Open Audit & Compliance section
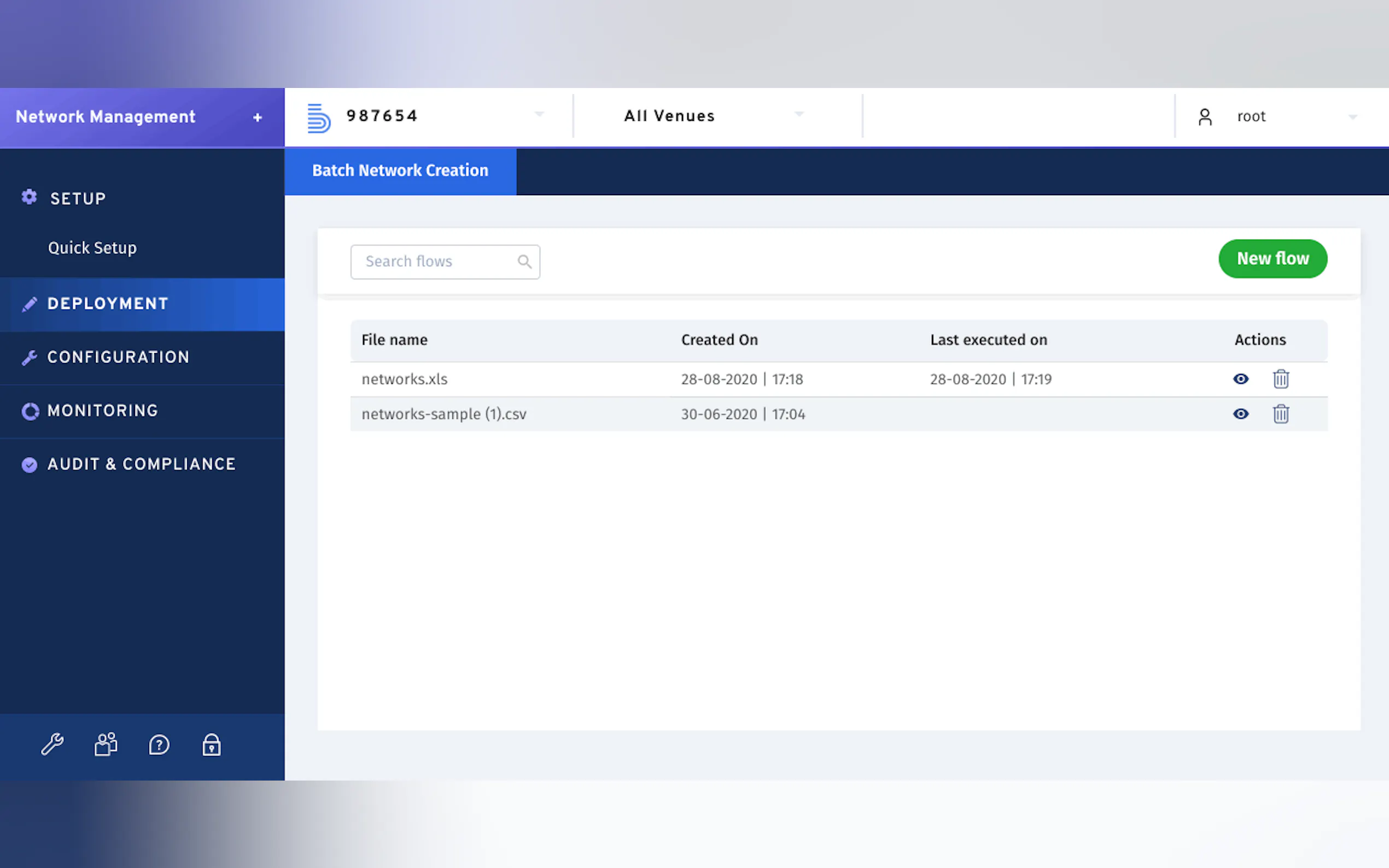 click(141, 464)
